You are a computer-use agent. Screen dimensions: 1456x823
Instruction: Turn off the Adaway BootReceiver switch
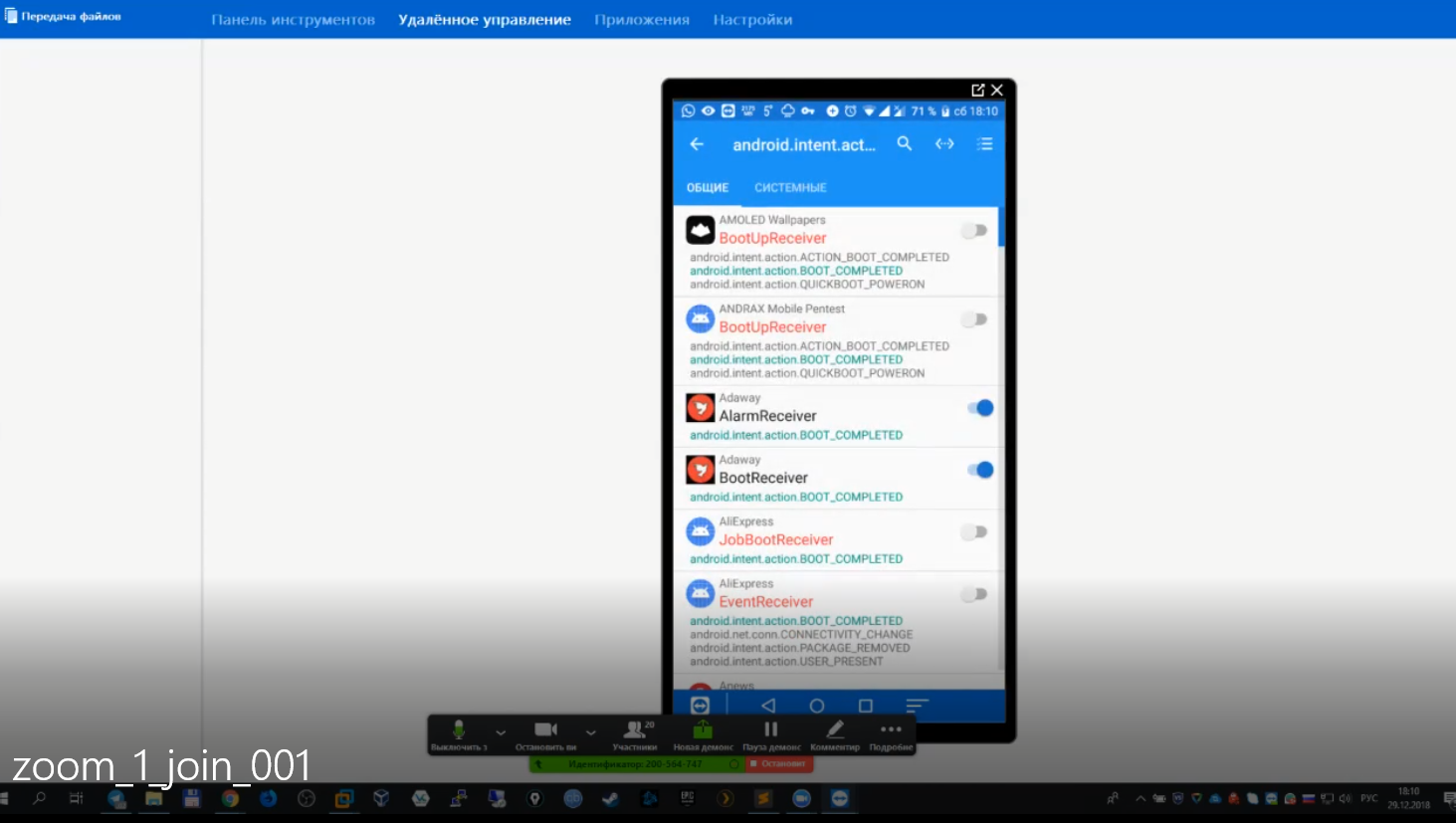979,470
